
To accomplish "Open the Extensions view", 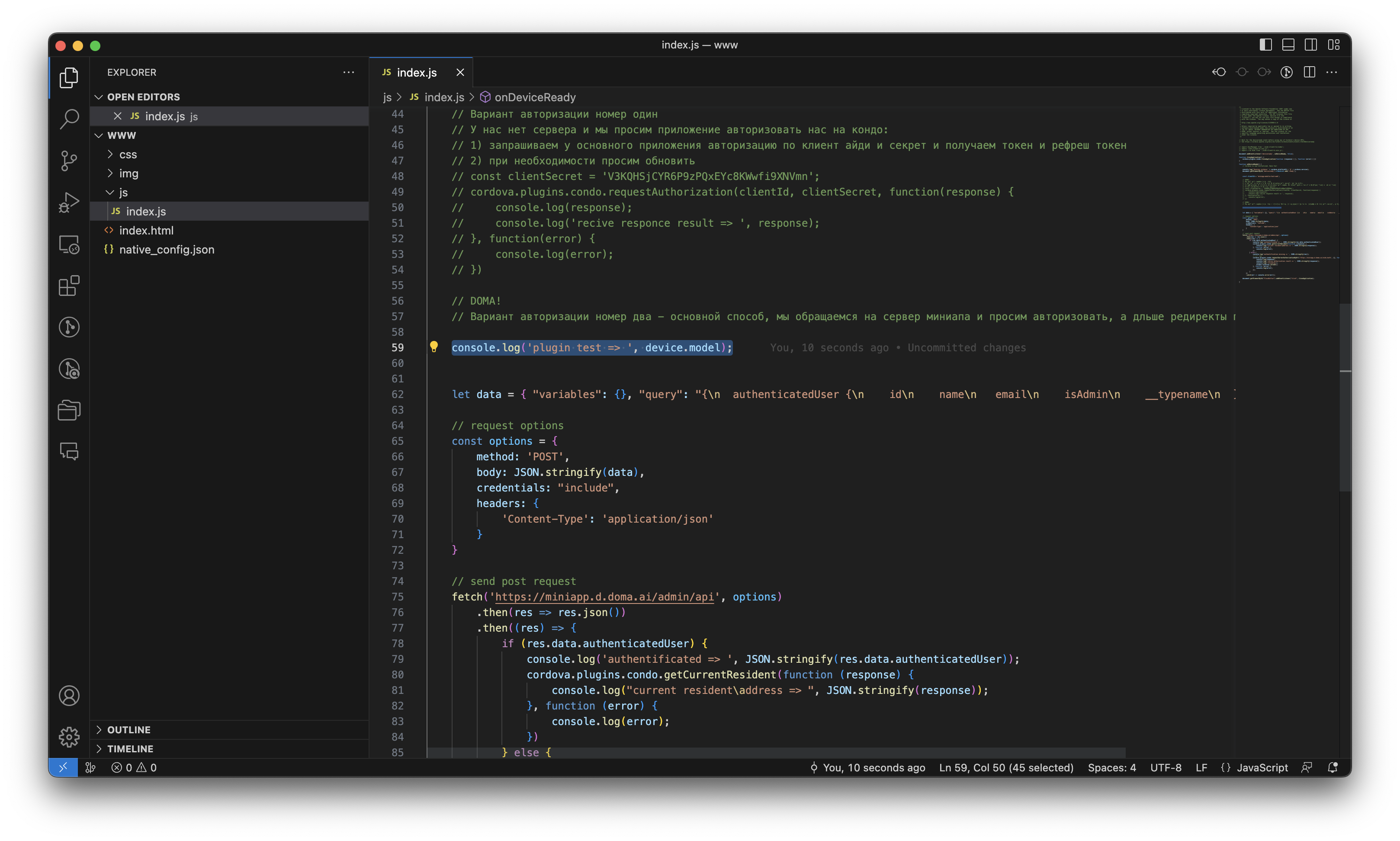I will [x=69, y=286].
